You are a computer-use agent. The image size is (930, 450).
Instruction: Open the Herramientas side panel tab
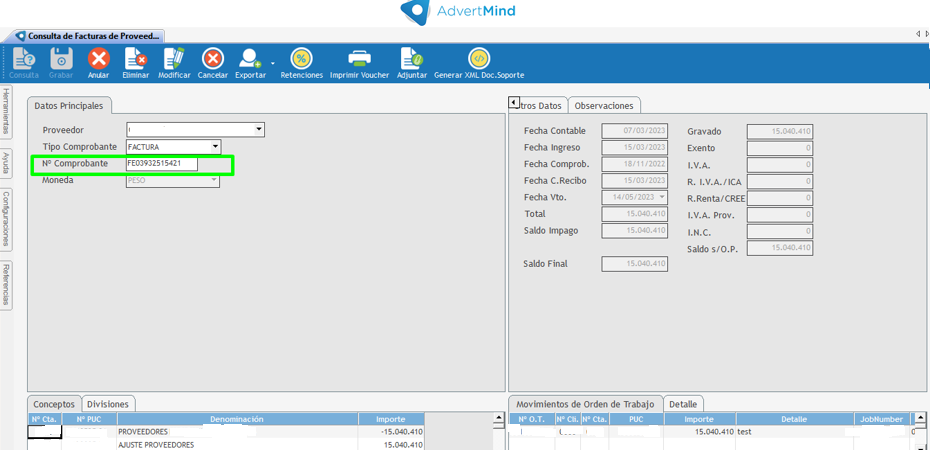tap(6, 111)
